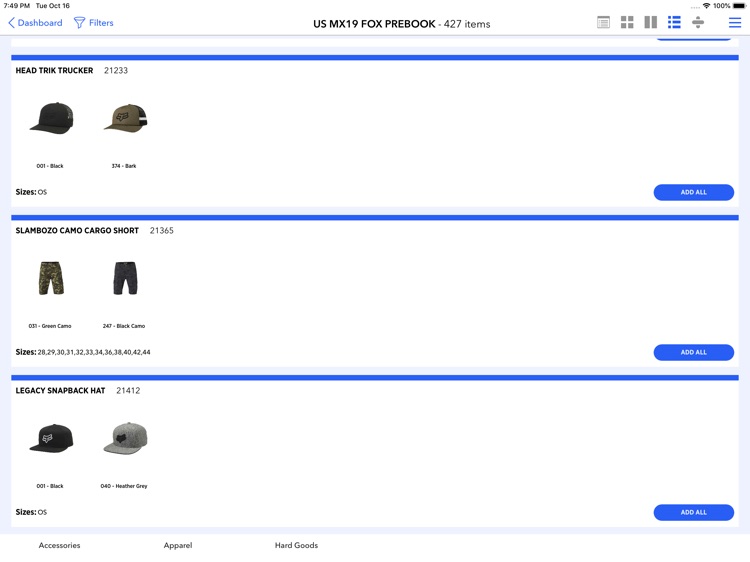
Task: Open the Filters panel
Action: (x=94, y=23)
